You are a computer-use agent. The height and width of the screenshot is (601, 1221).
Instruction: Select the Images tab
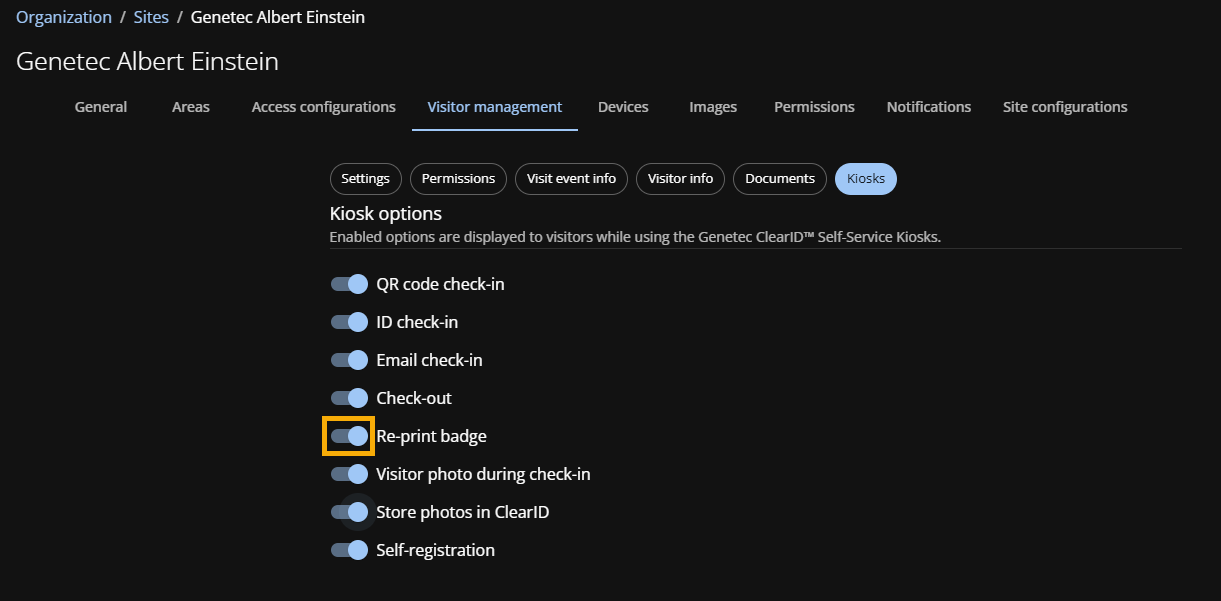pos(713,107)
